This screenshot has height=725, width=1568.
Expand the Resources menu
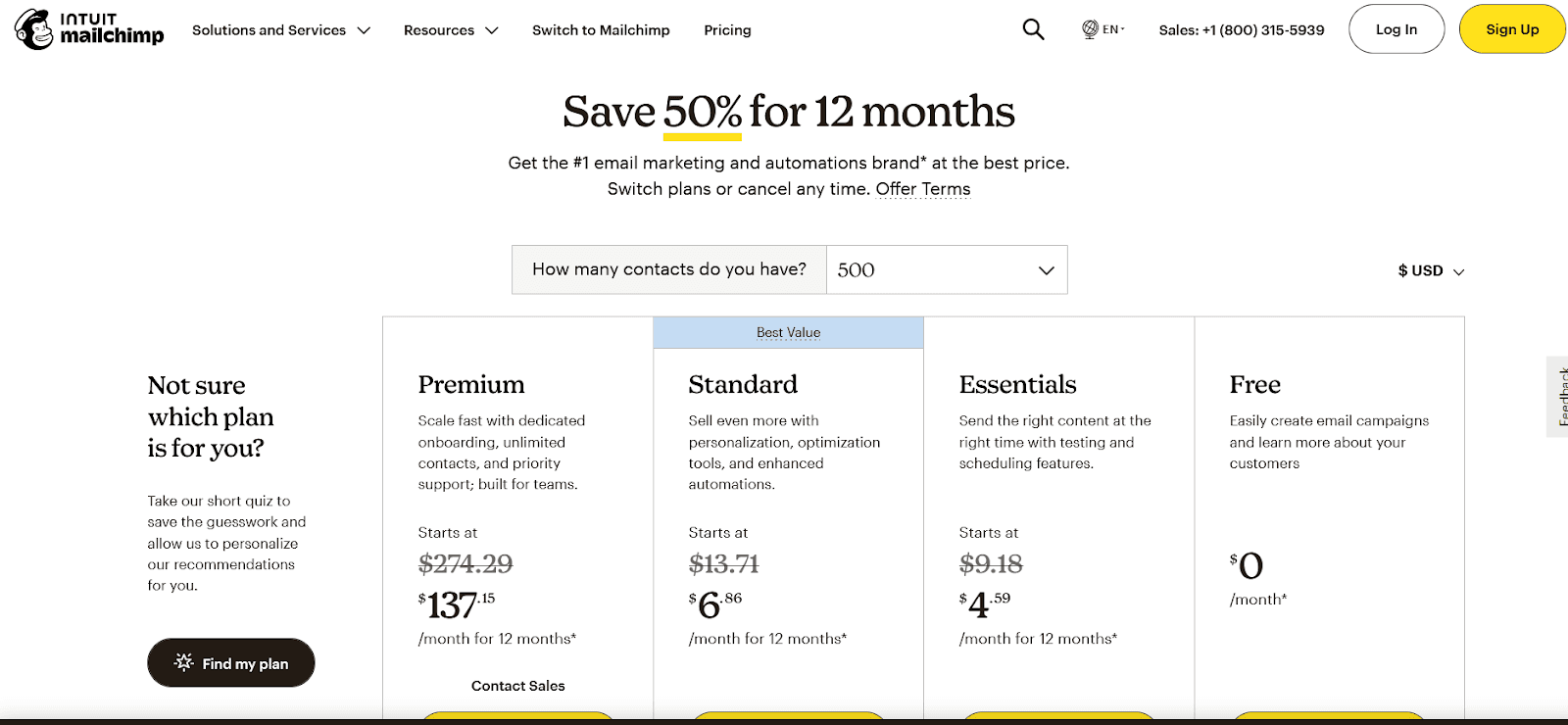[x=451, y=30]
